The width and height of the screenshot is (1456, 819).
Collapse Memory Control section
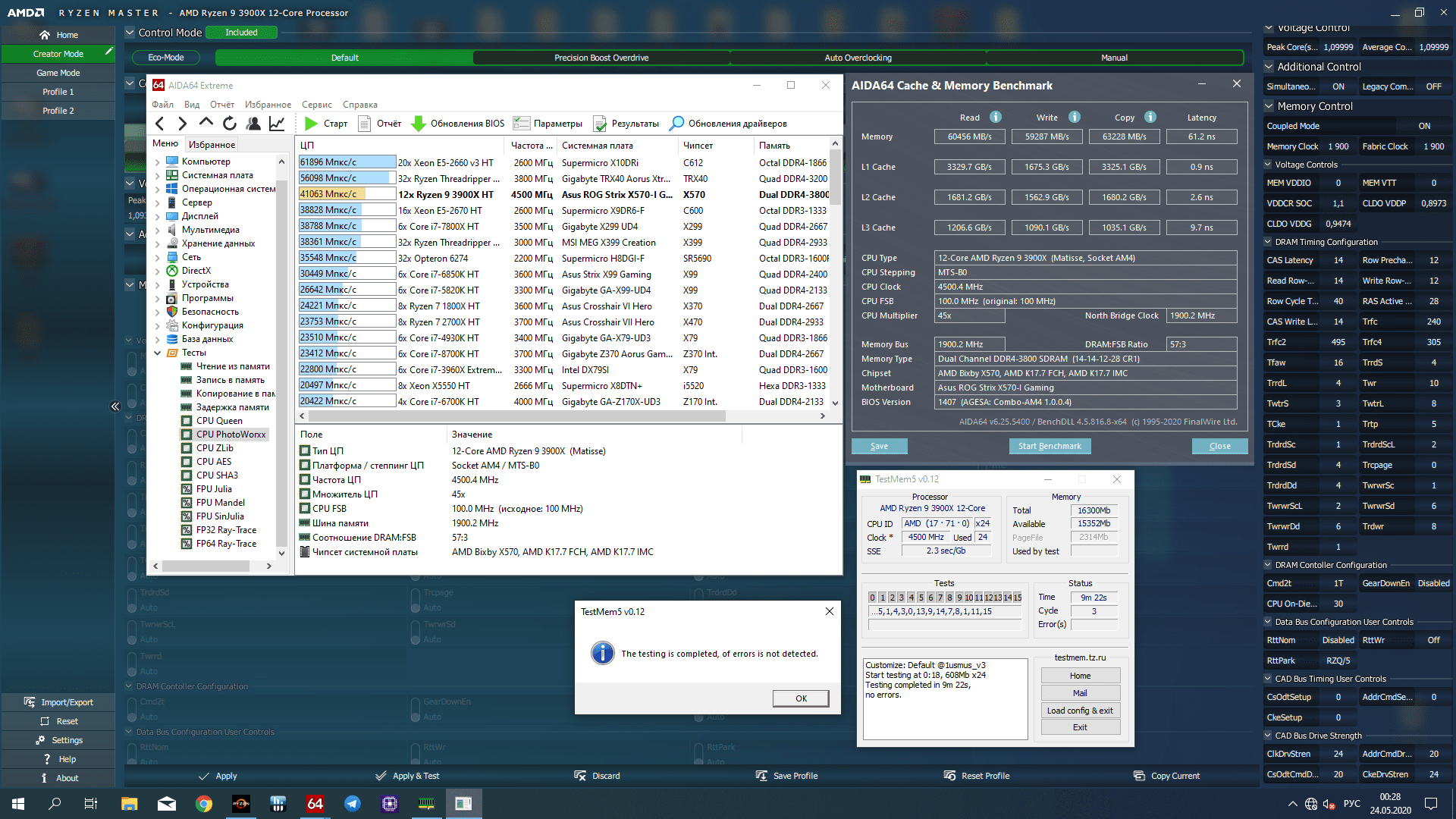coord(1269,106)
